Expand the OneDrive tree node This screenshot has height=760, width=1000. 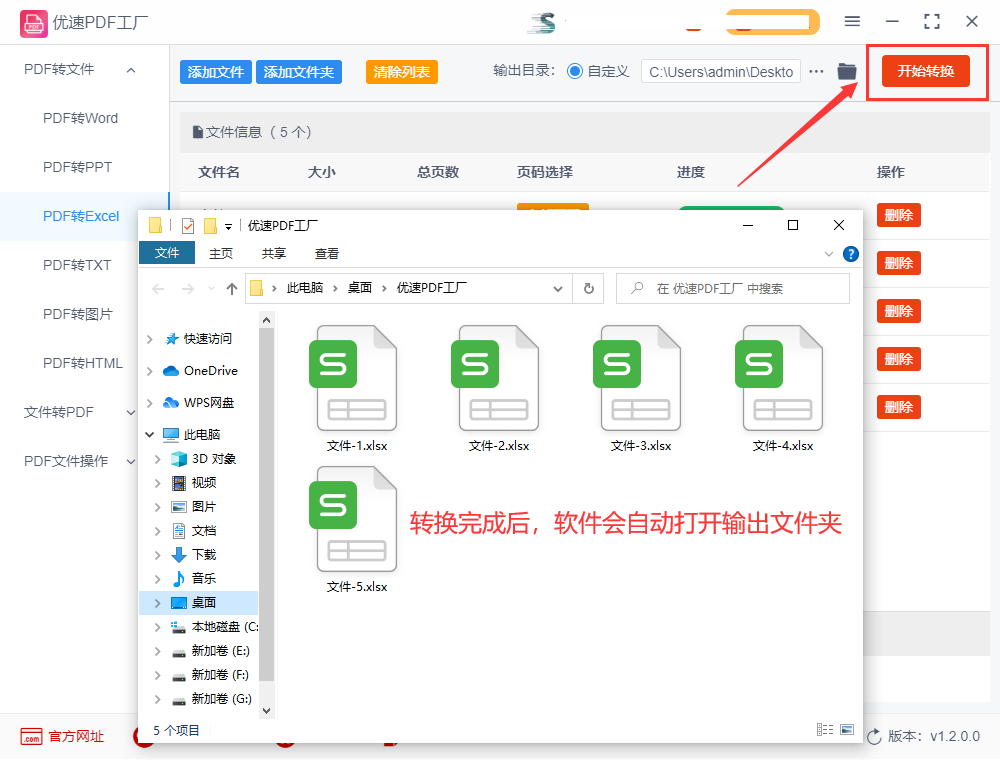tap(150, 371)
